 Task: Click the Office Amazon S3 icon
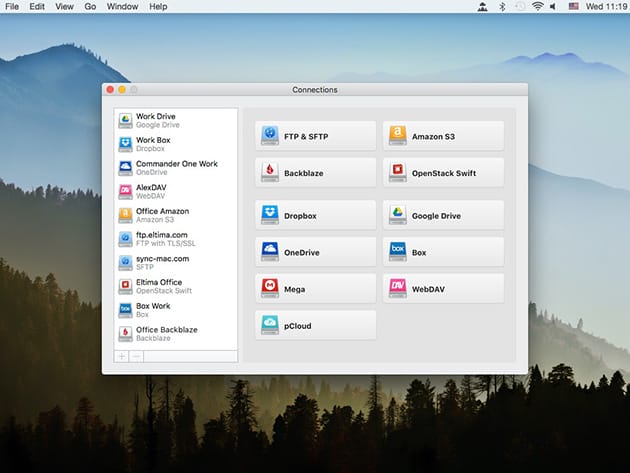pos(125,215)
